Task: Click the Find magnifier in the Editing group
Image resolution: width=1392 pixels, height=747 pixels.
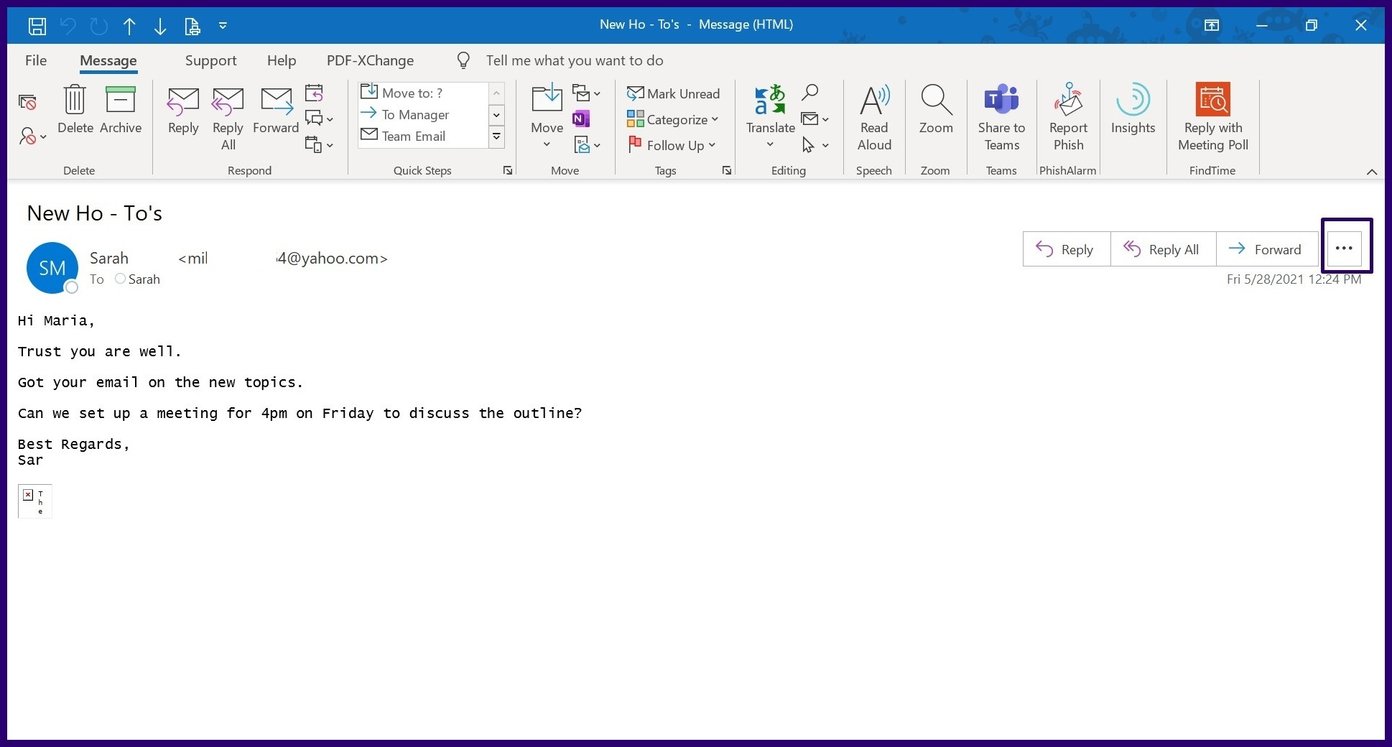Action: pos(810,93)
